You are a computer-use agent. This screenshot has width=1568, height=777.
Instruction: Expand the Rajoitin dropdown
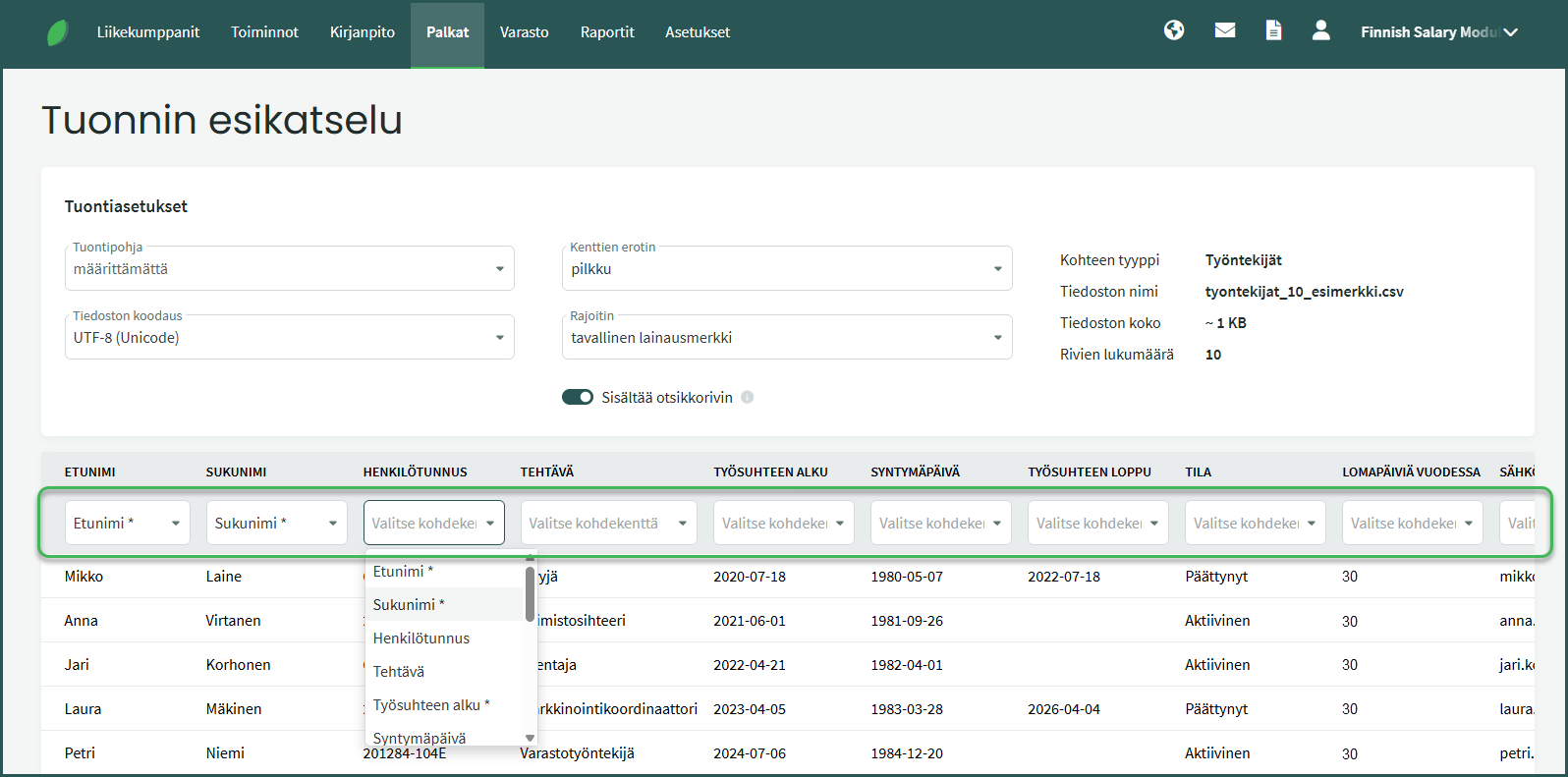[786, 337]
